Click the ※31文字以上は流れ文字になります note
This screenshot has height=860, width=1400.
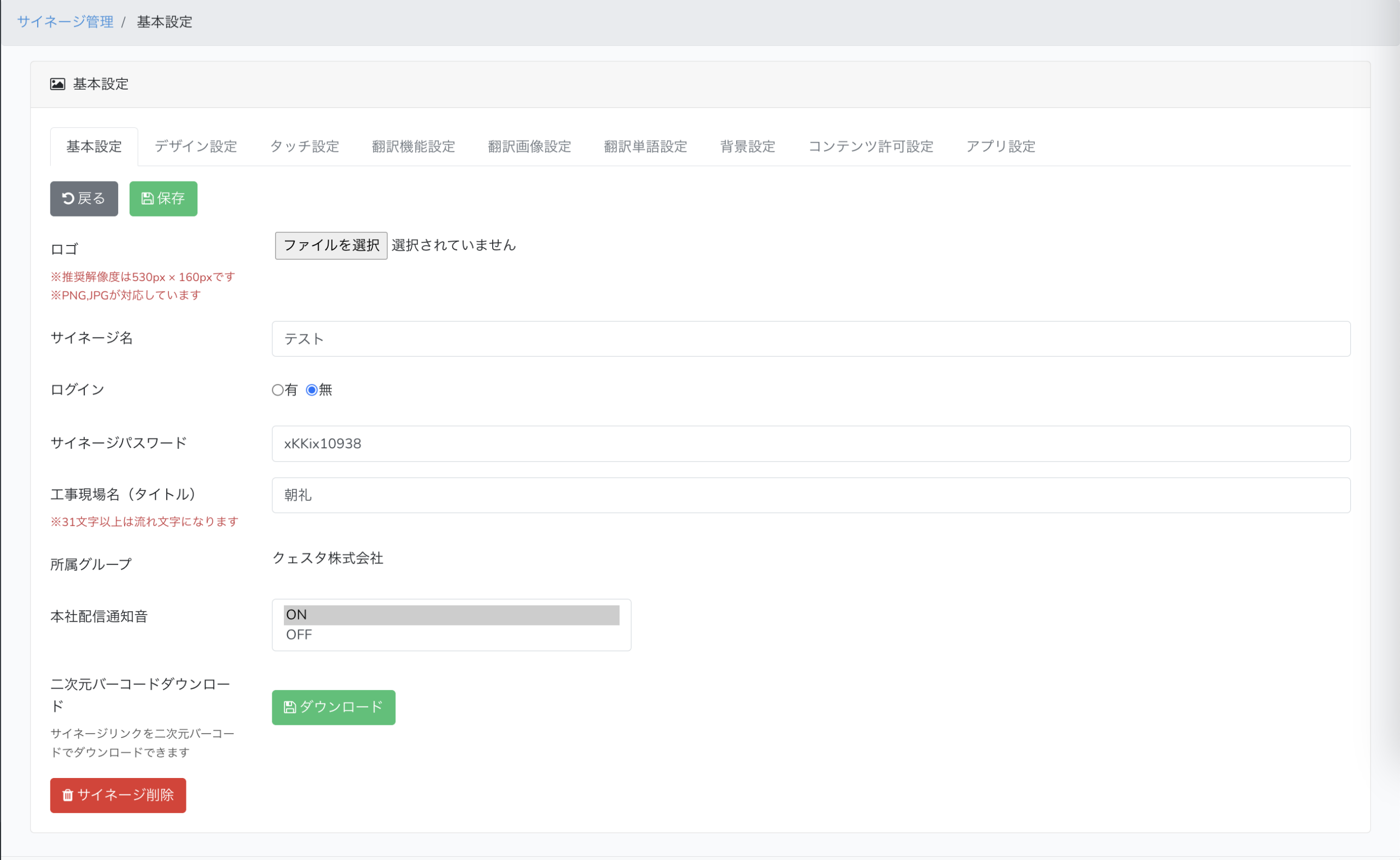pos(144,522)
